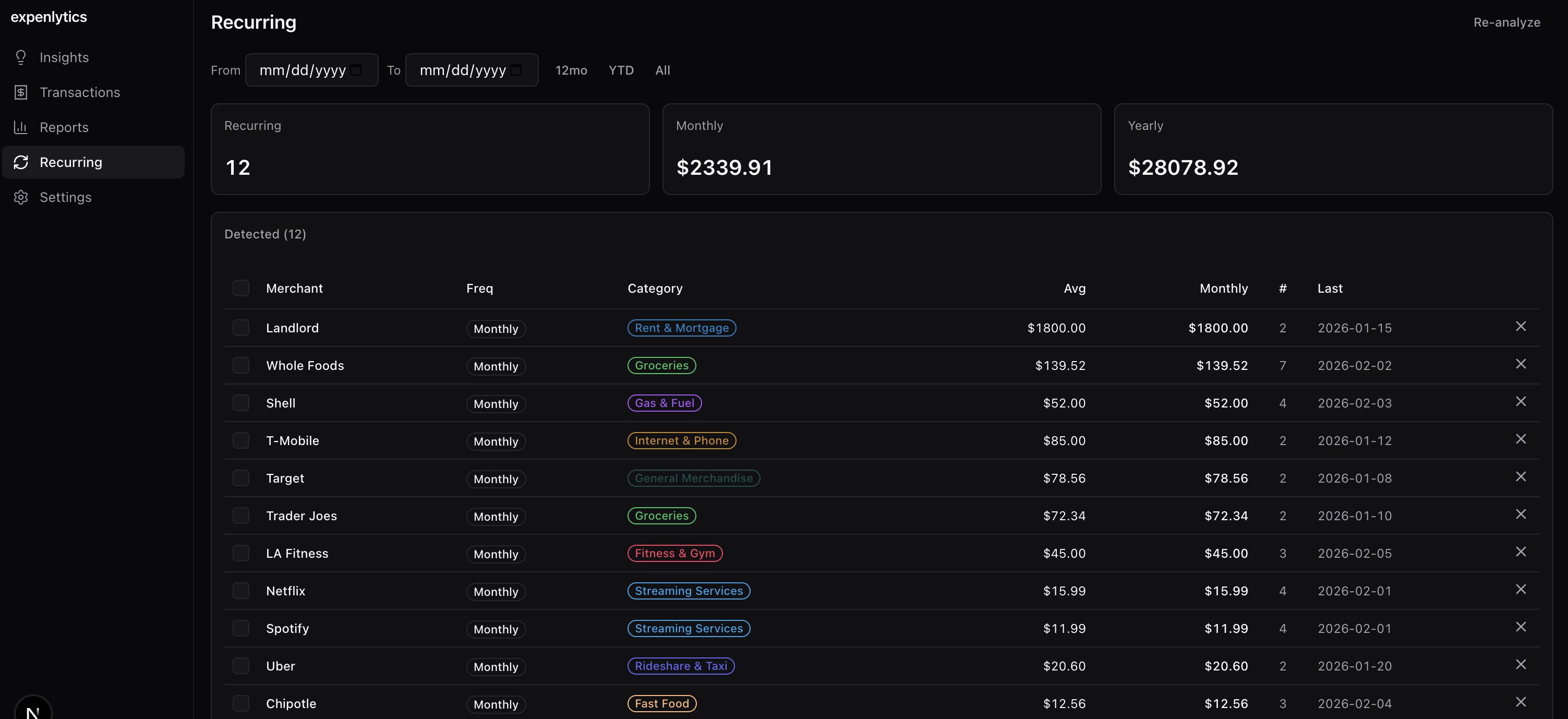The image size is (1568, 719).
Task: Open the calendar picker in the From field
Action: tap(356, 69)
